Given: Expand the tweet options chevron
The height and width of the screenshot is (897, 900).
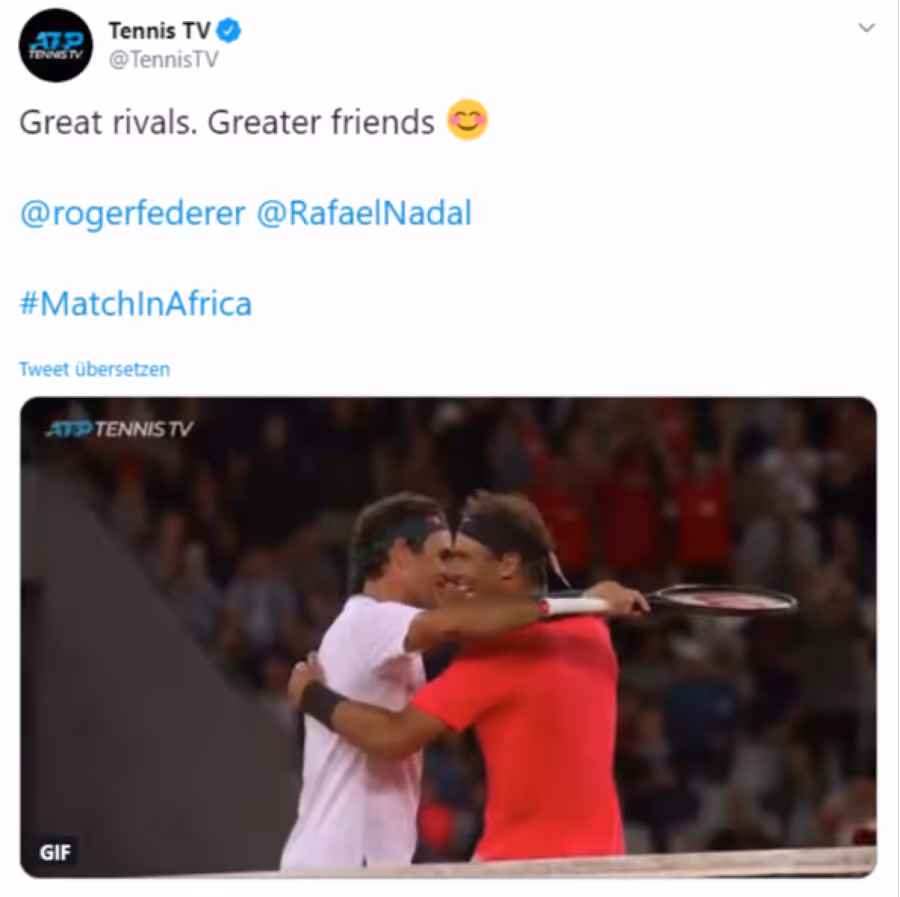Looking at the screenshot, I should [x=866, y=28].
